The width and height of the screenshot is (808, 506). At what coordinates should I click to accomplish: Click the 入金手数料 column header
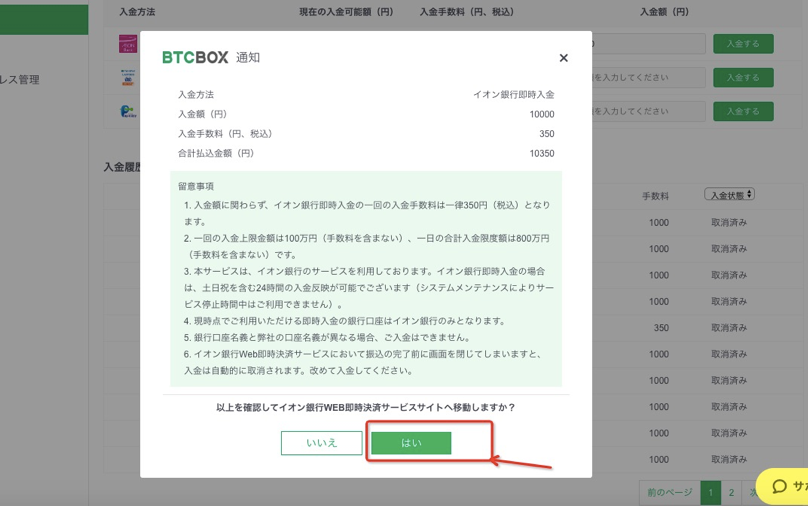click(466, 12)
